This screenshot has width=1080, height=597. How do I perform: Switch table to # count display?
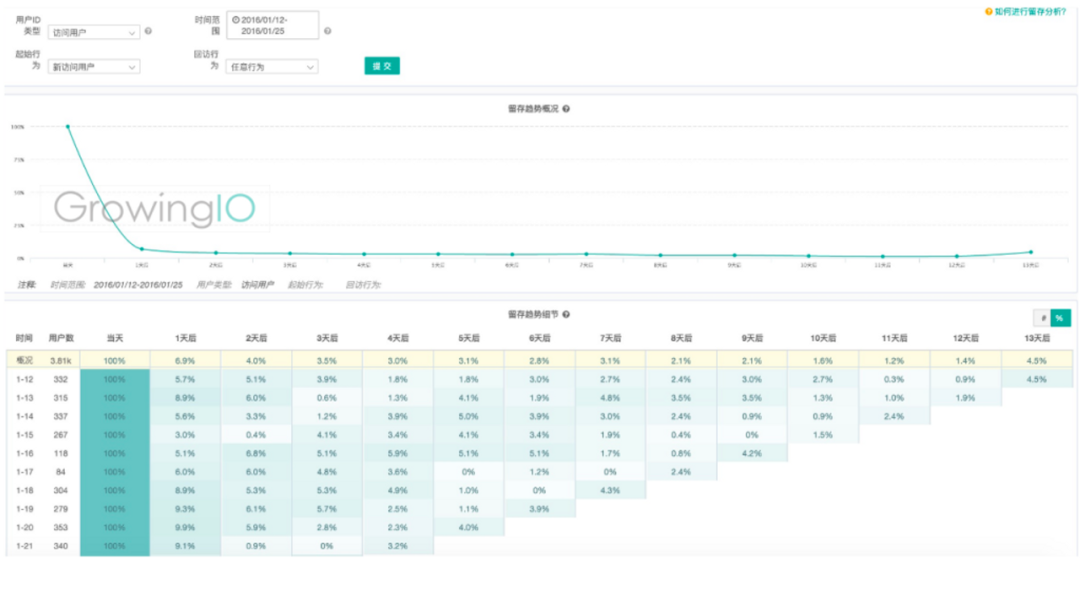(x=1043, y=317)
